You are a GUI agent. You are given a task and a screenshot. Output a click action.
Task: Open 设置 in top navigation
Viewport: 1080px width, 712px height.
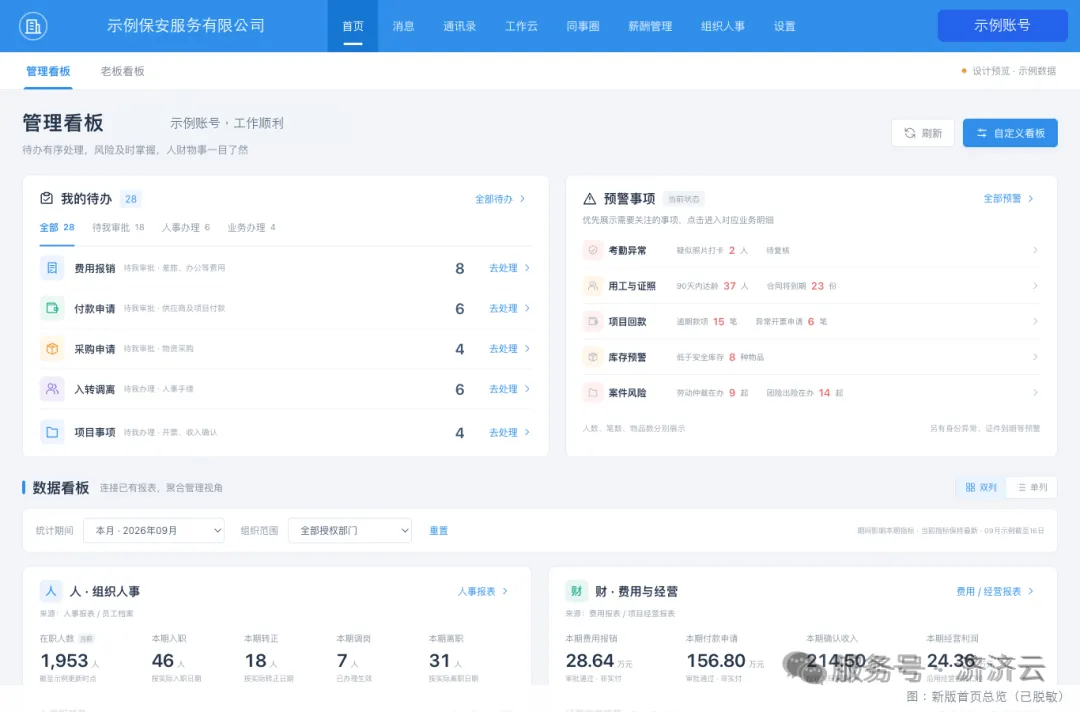tap(785, 26)
